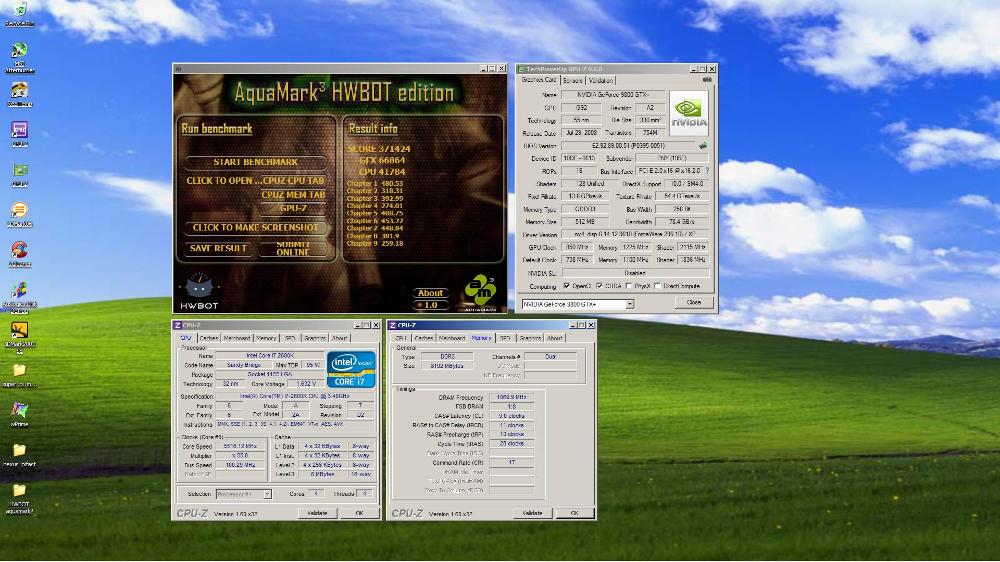Click the Driver Version field in GPU-Z
Viewport: 1000px width, 562px height.
(x=635, y=234)
